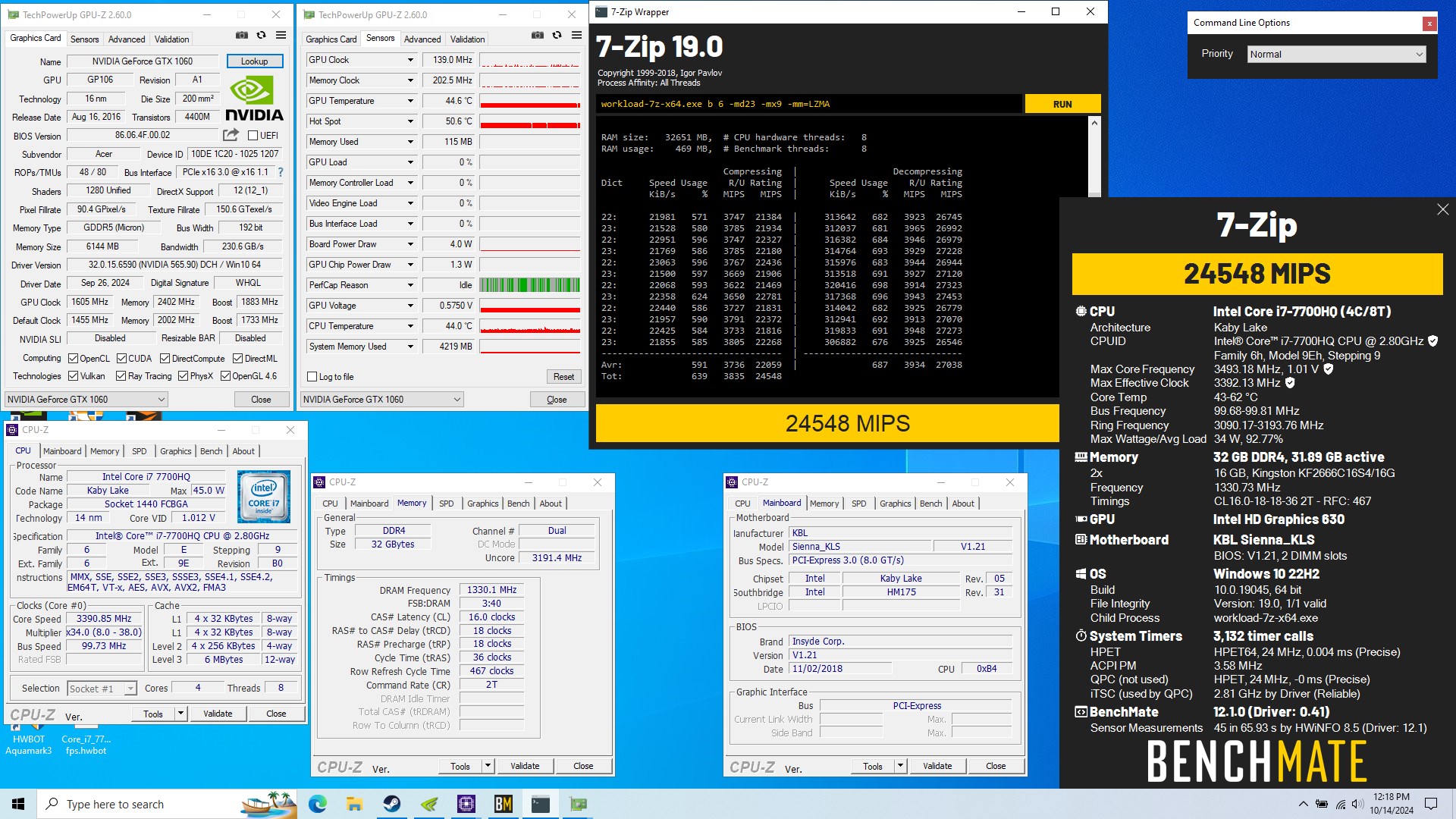Open System Memory Used sensor dropdown arrow
This screenshot has height=819, width=1456.
coord(410,347)
